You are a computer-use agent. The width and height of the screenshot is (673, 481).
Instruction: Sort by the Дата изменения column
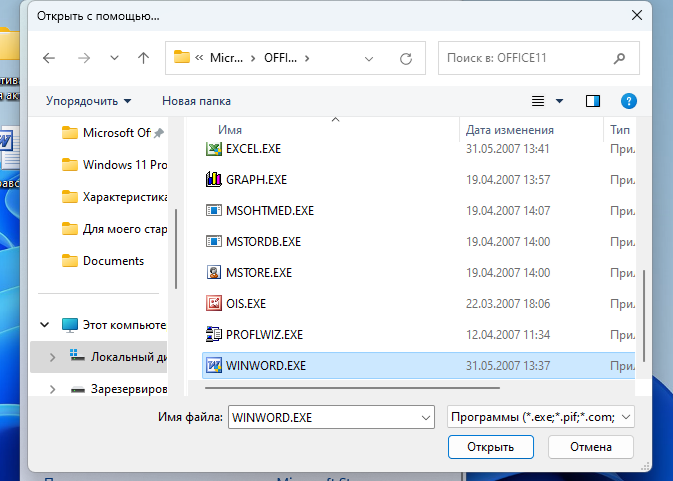click(509, 130)
